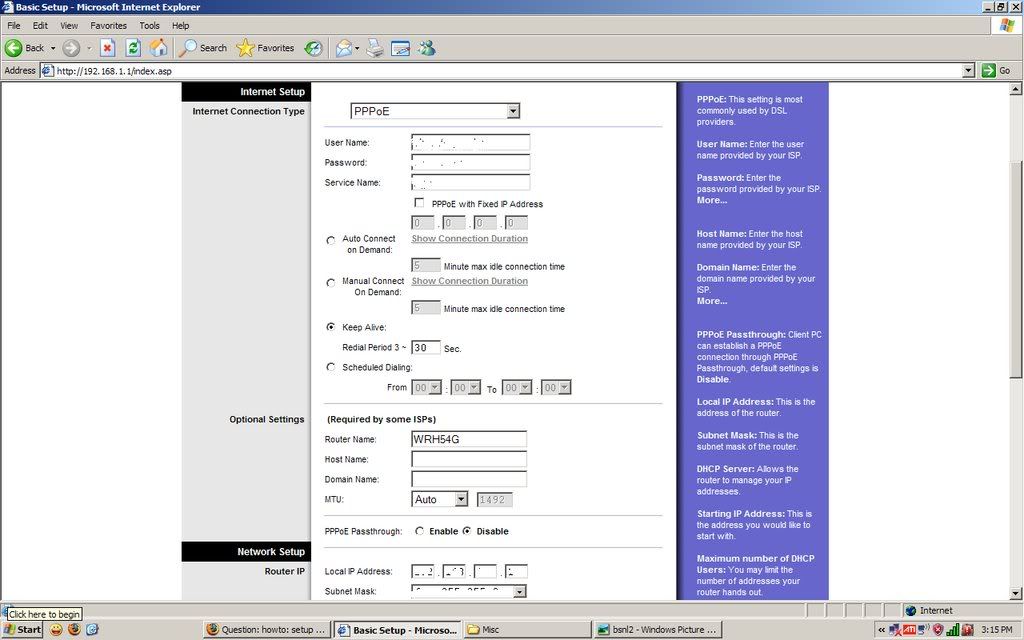
Task: Click the page vertical scrollbar thumb
Action: 1016,268
